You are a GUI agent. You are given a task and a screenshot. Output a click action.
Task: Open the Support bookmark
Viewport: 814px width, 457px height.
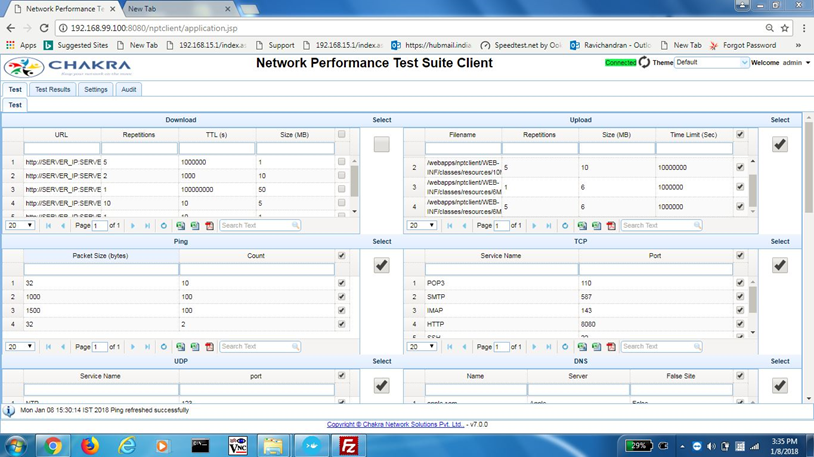click(x=275, y=45)
